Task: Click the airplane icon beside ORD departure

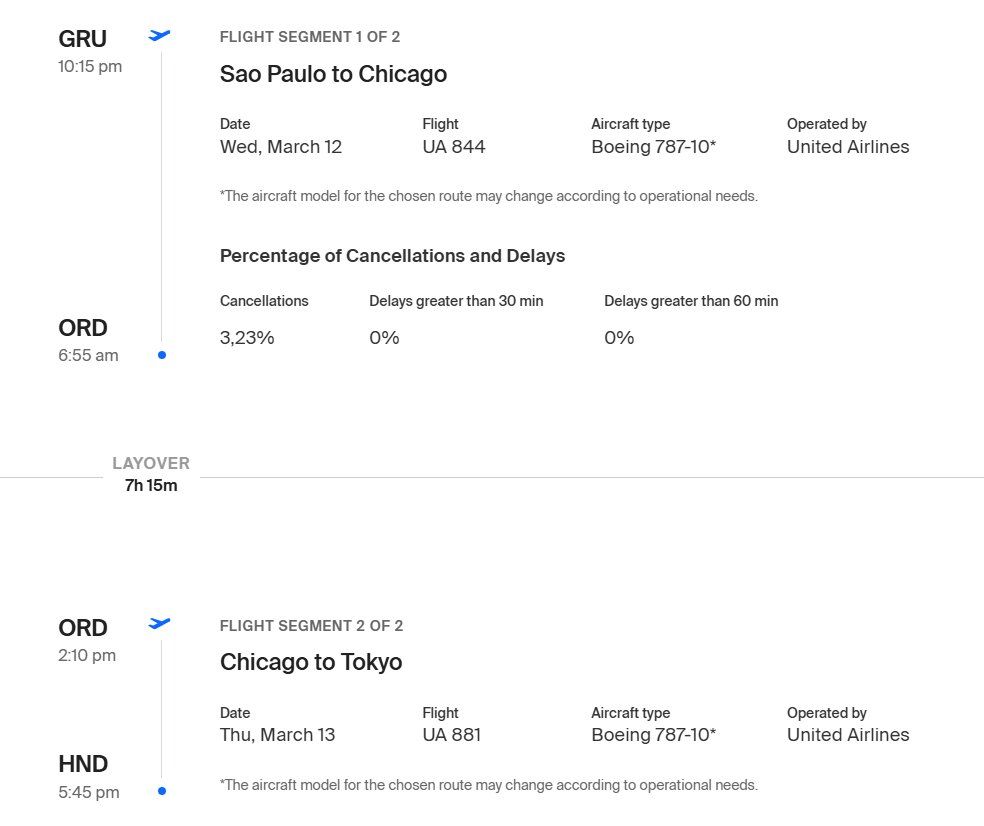Action: [x=159, y=624]
